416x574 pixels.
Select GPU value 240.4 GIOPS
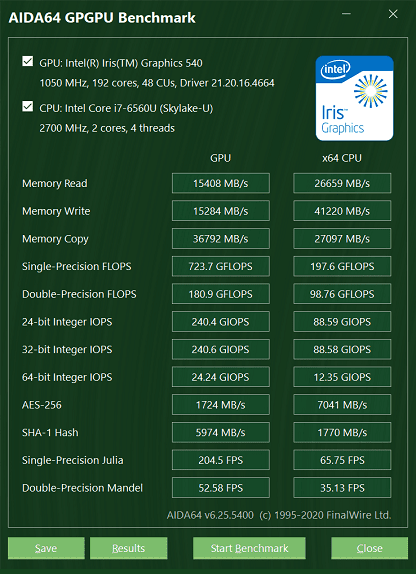coord(221,322)
